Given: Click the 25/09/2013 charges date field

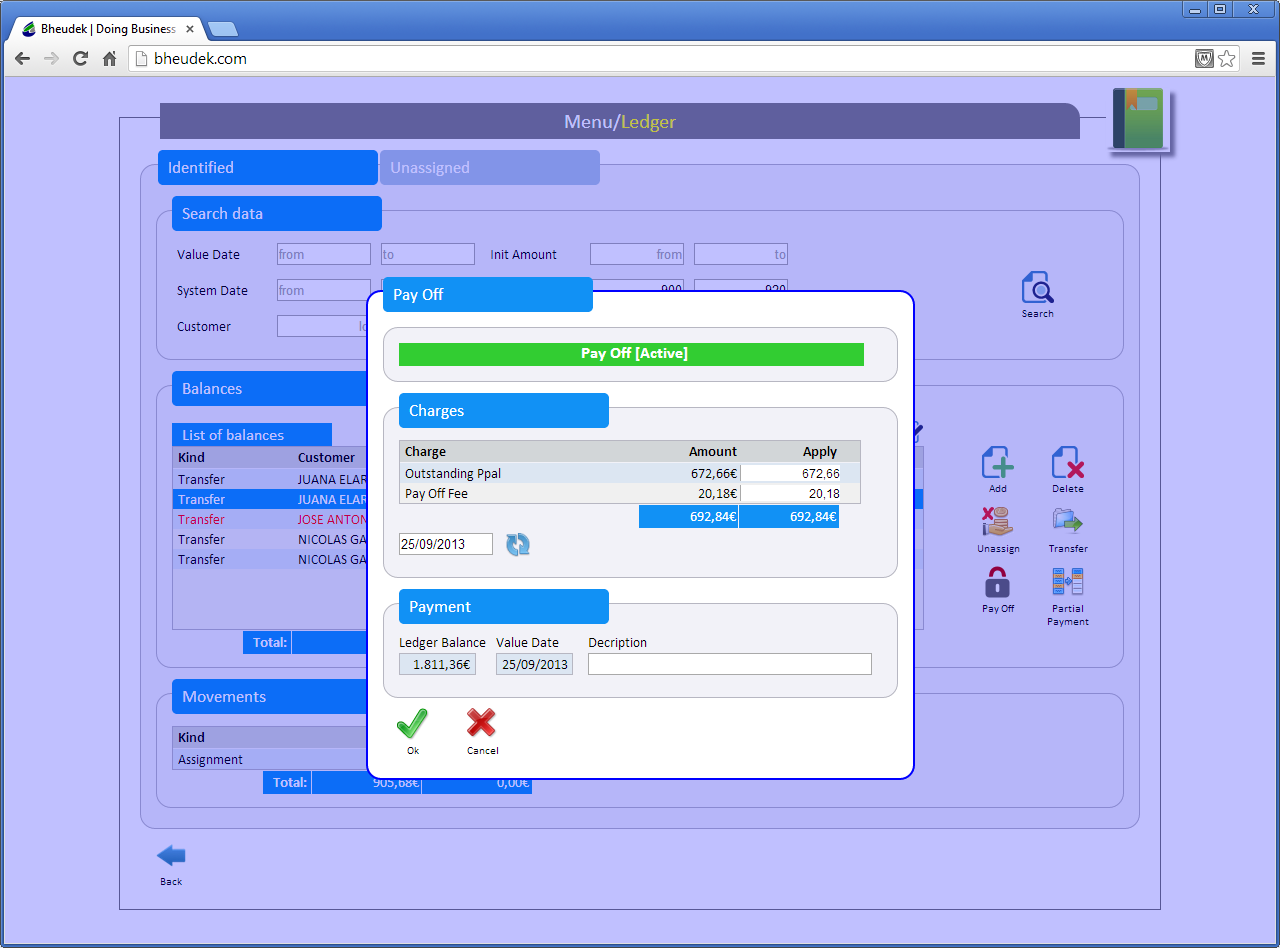Looking at the screenshot, I should (x=445, y=544).
